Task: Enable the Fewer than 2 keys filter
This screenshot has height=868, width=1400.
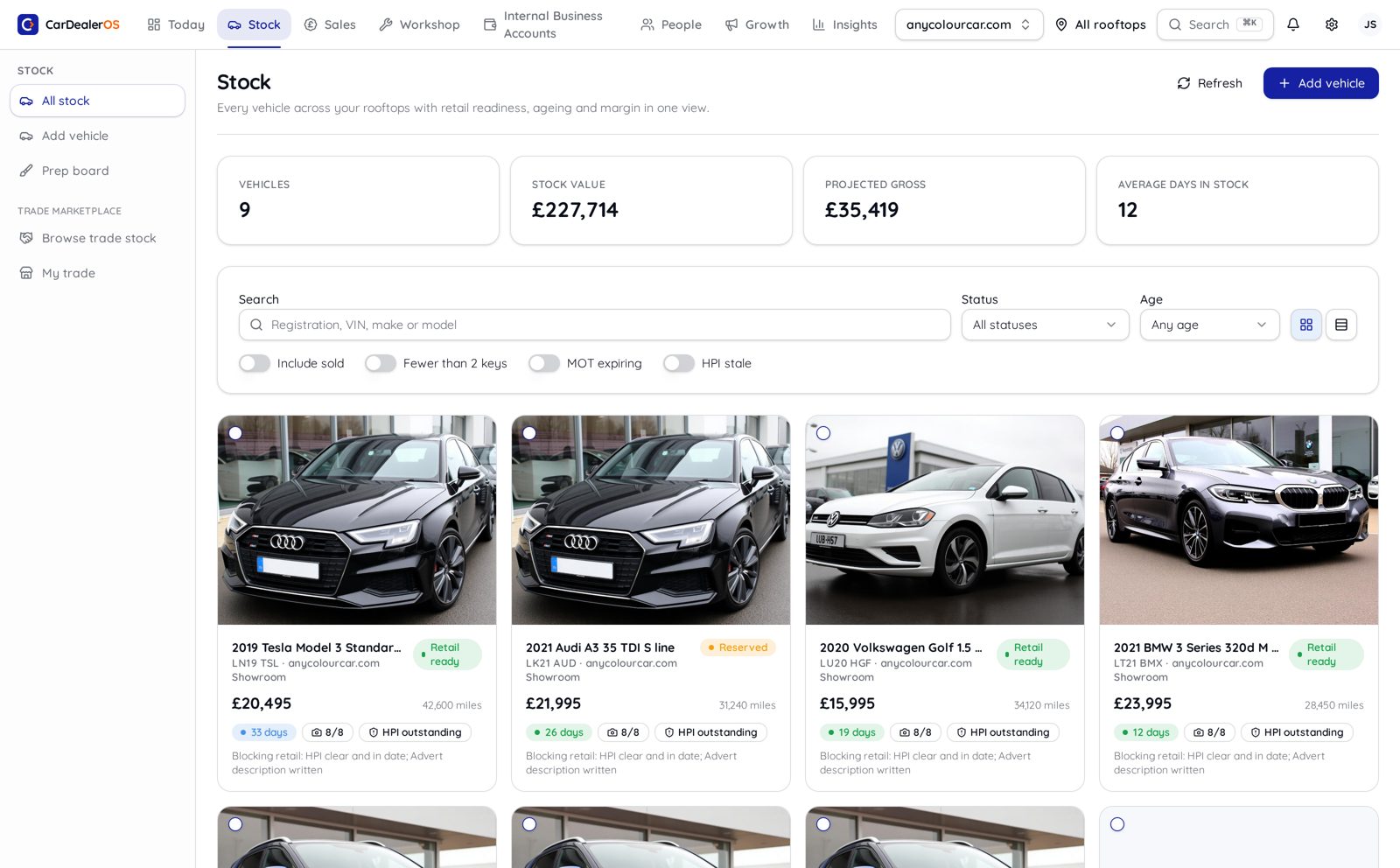Action: [x=381, y=363]
